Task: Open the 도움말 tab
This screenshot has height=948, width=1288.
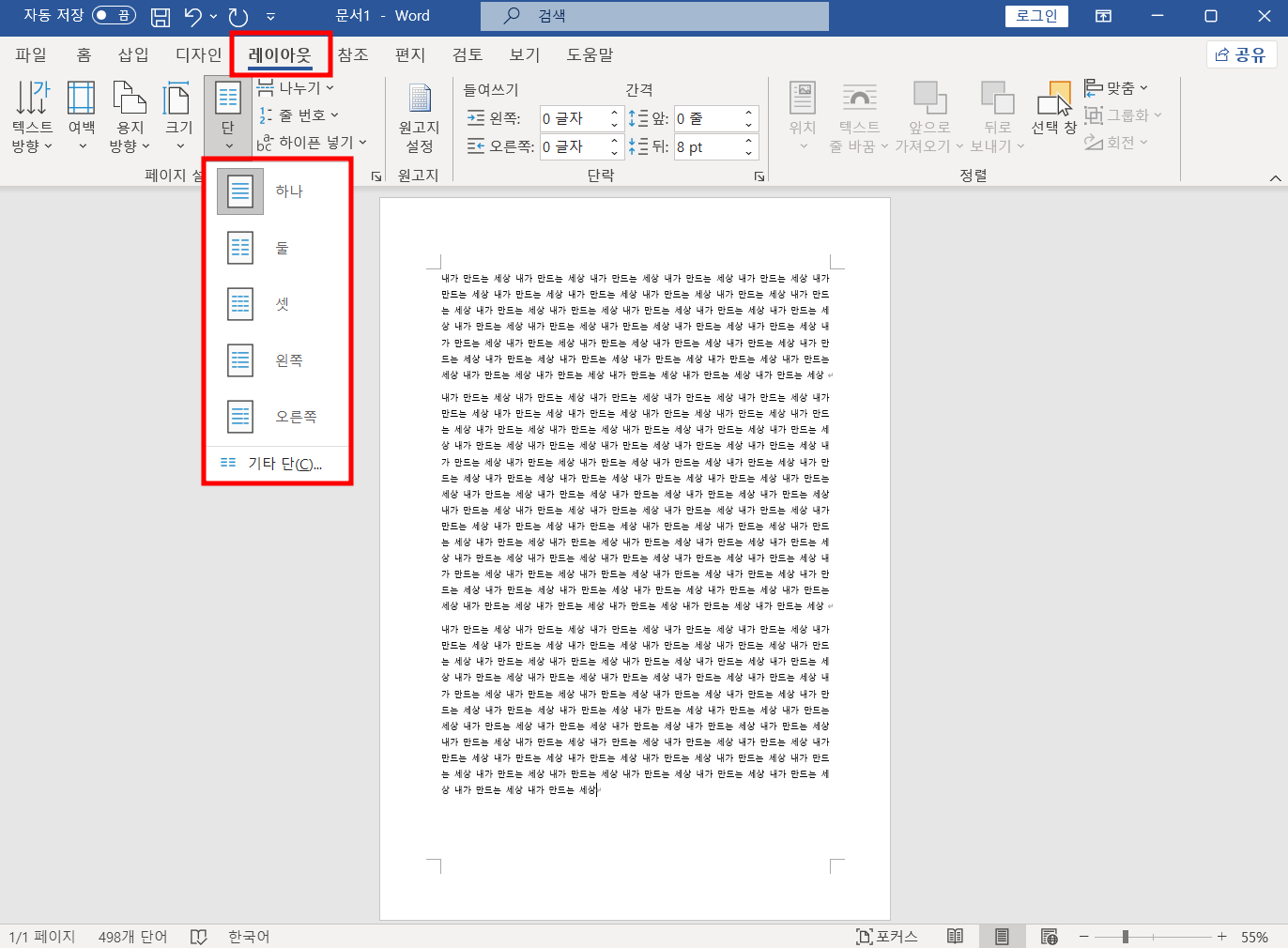Action: [x=590, y=54]
